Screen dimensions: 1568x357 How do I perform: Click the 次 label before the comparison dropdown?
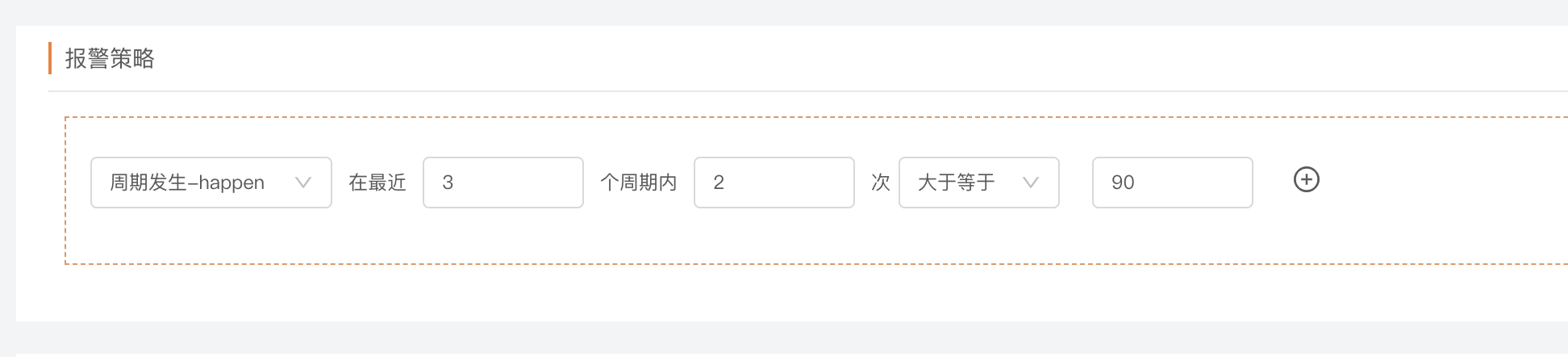880,183
